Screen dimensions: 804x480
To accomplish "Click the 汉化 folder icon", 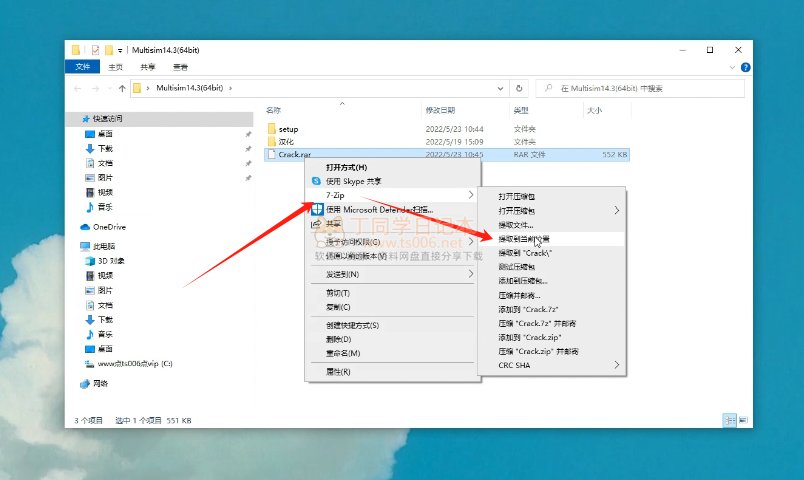I will click(x=272, y=142).
